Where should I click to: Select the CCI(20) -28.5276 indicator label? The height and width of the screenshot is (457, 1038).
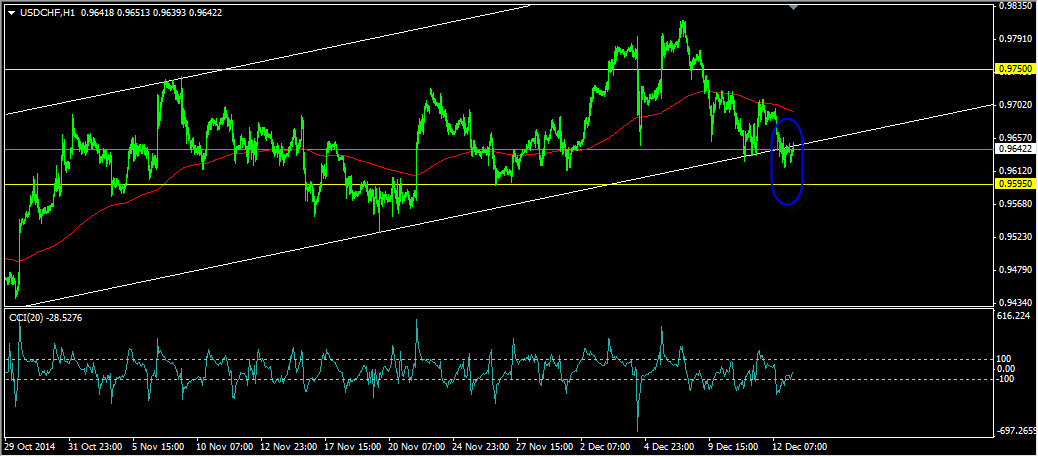pos(46,318)
